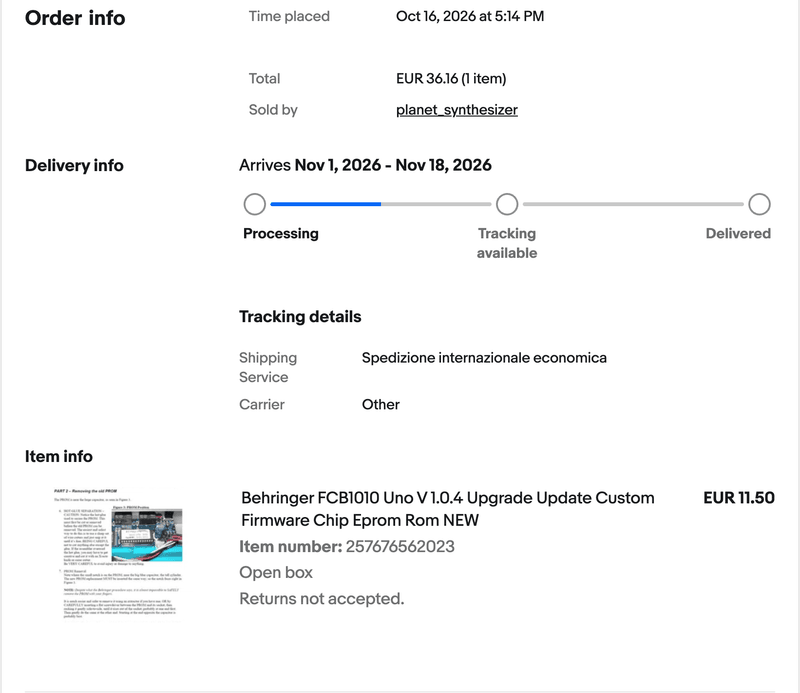Open the Behringer FCB1010 item thumbnail
The height and width of the screenshot is (693, 800).
pos(118,554)
